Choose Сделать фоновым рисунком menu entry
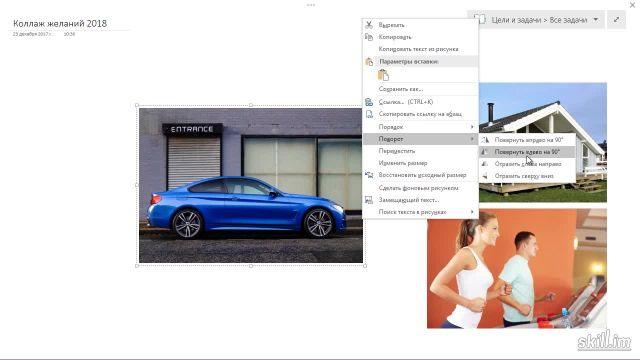 click(x=420, y=188)
